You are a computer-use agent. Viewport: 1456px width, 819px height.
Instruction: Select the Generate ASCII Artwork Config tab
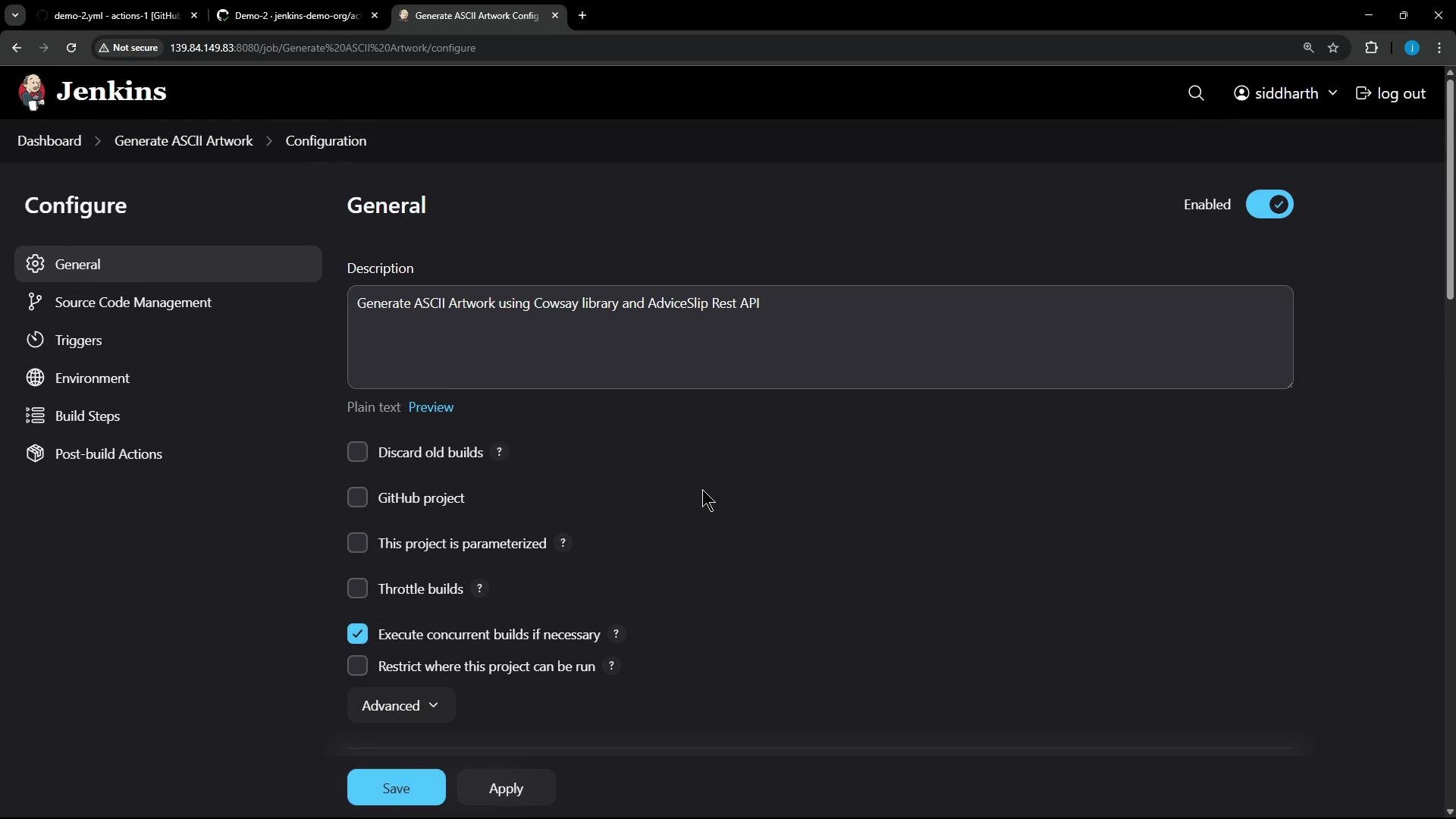point(478,15)
